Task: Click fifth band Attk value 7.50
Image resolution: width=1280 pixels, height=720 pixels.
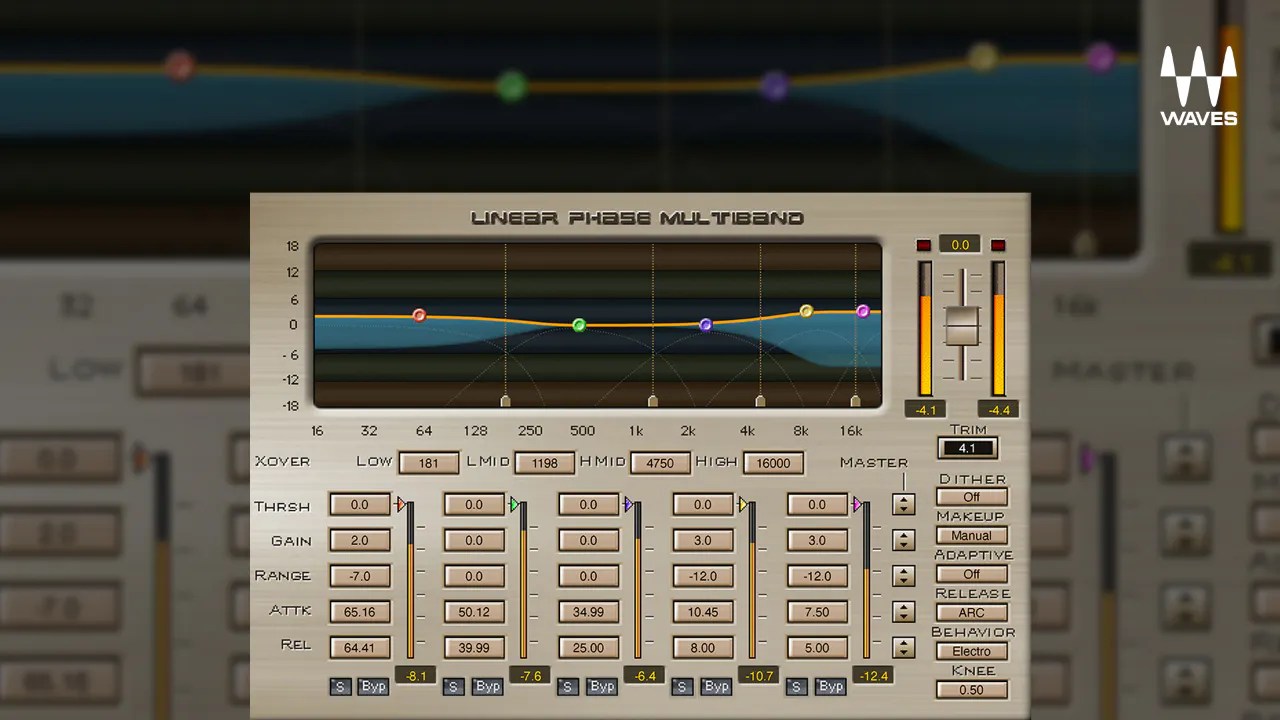Action: point(816,612)
